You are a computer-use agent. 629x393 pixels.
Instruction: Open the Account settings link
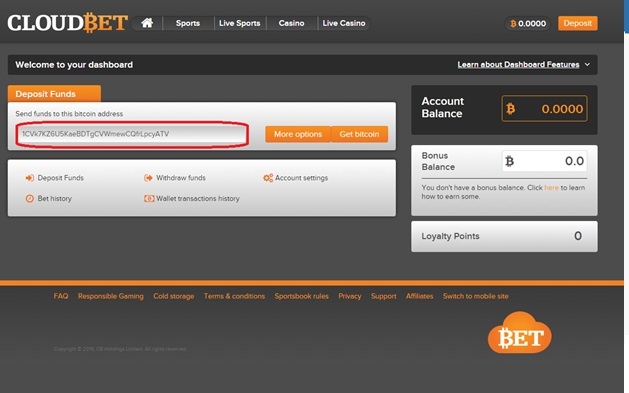(x=301, y=178)
